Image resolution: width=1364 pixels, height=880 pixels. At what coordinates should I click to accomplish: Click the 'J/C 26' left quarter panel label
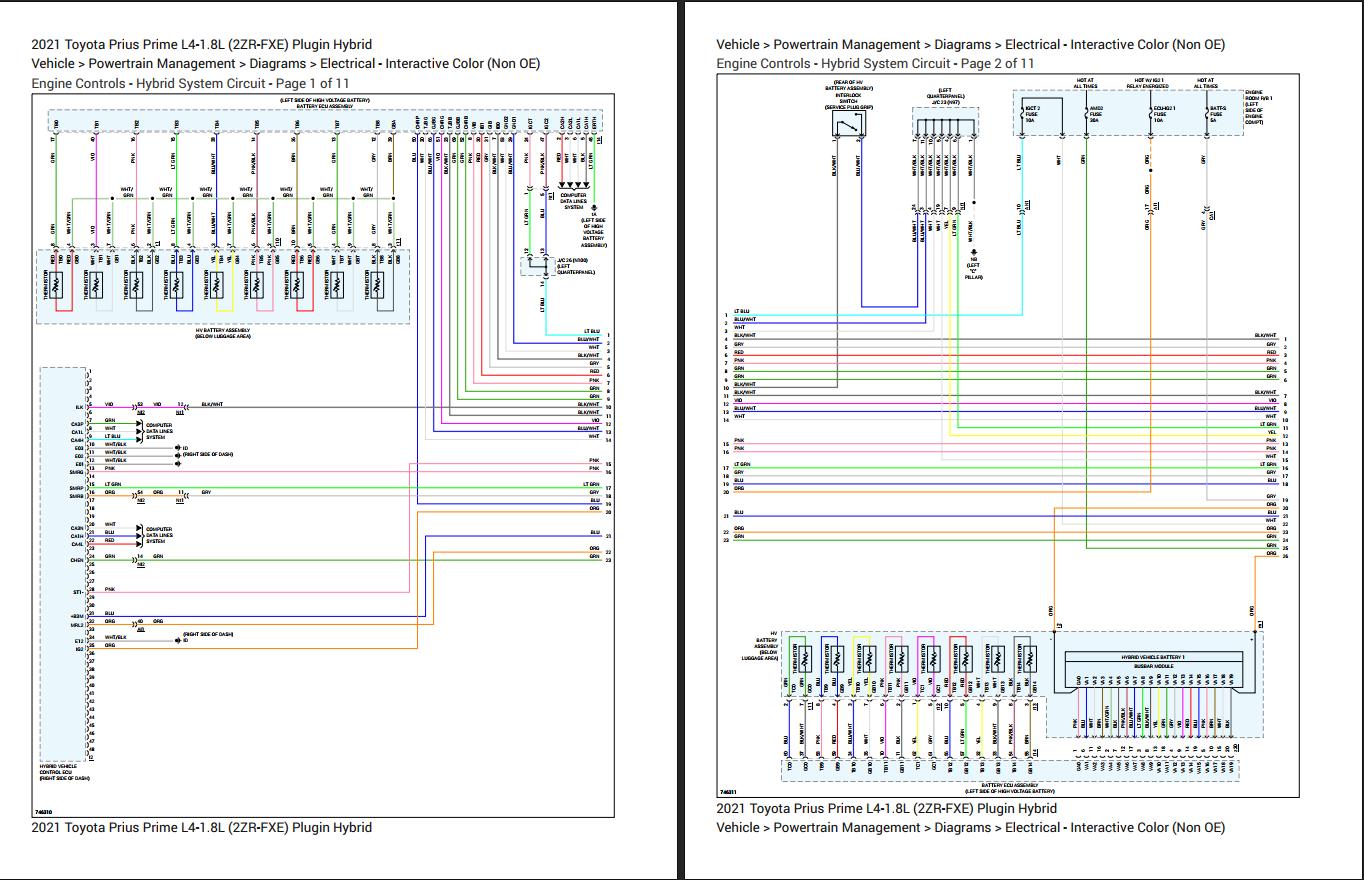pos(576,264)
